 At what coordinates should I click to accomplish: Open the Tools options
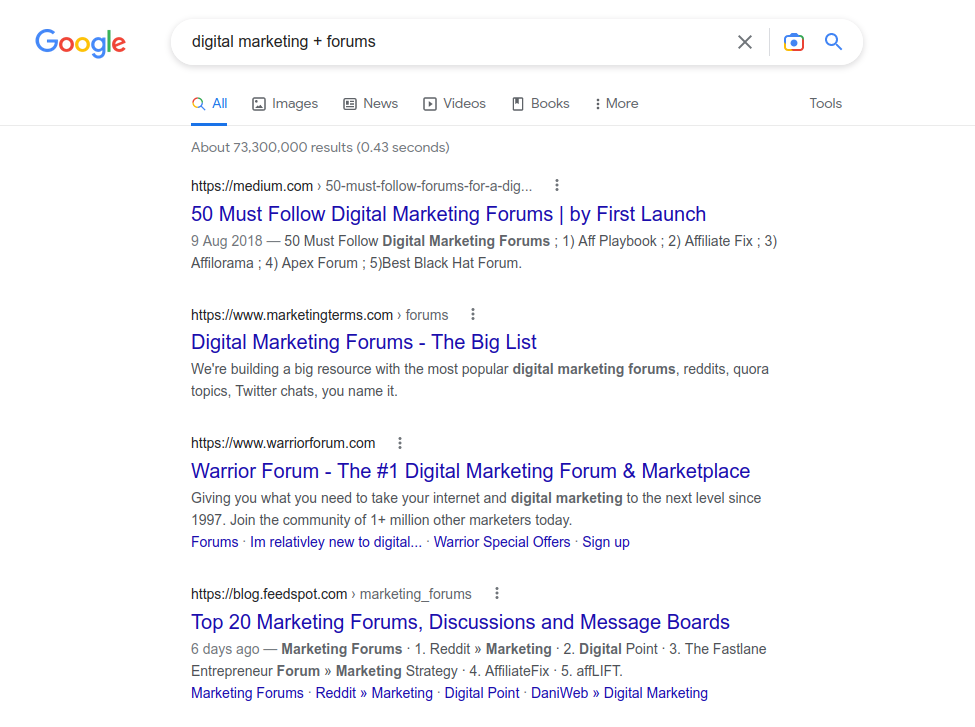(x=825, y=104)
